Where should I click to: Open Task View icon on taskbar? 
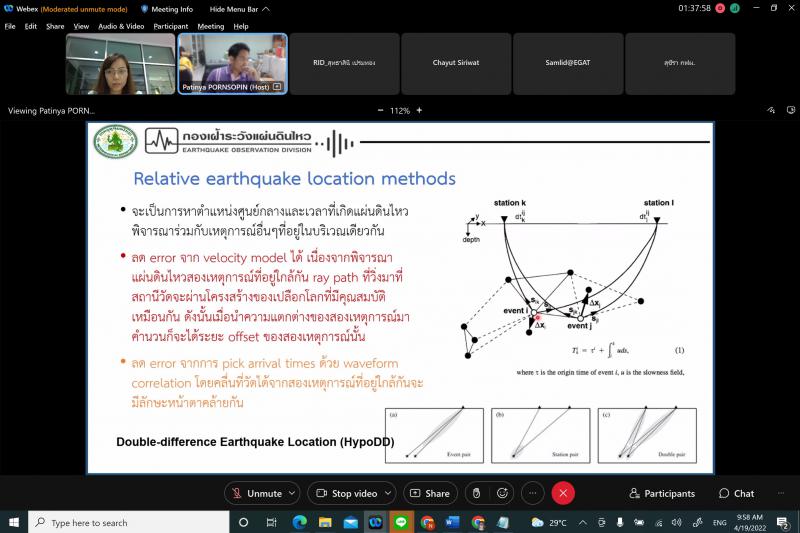[271, 522]
